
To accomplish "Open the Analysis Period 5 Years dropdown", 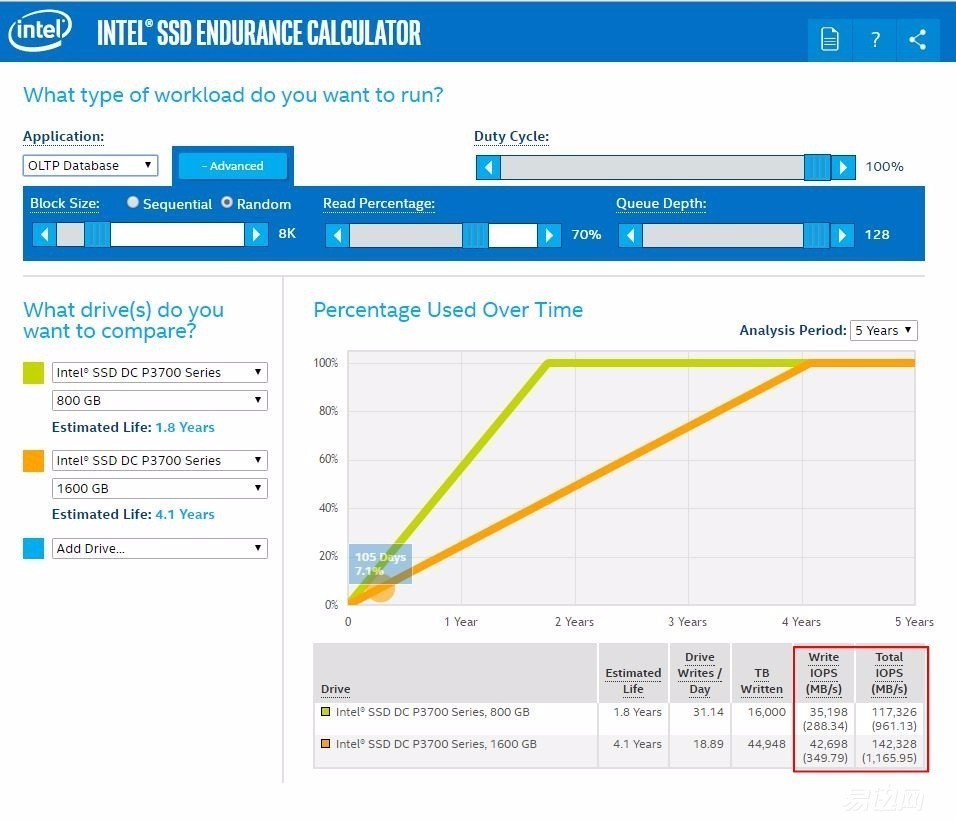I will pyautogui.click(x=883, y=331).
